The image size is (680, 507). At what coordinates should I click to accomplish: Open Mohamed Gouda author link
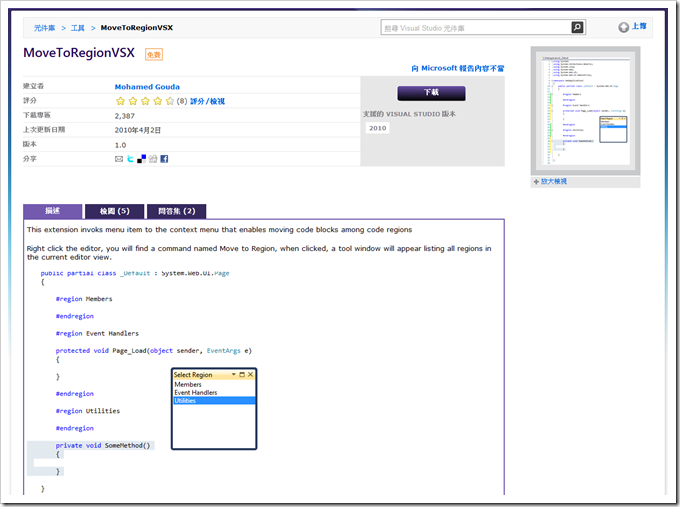(147, 87)
